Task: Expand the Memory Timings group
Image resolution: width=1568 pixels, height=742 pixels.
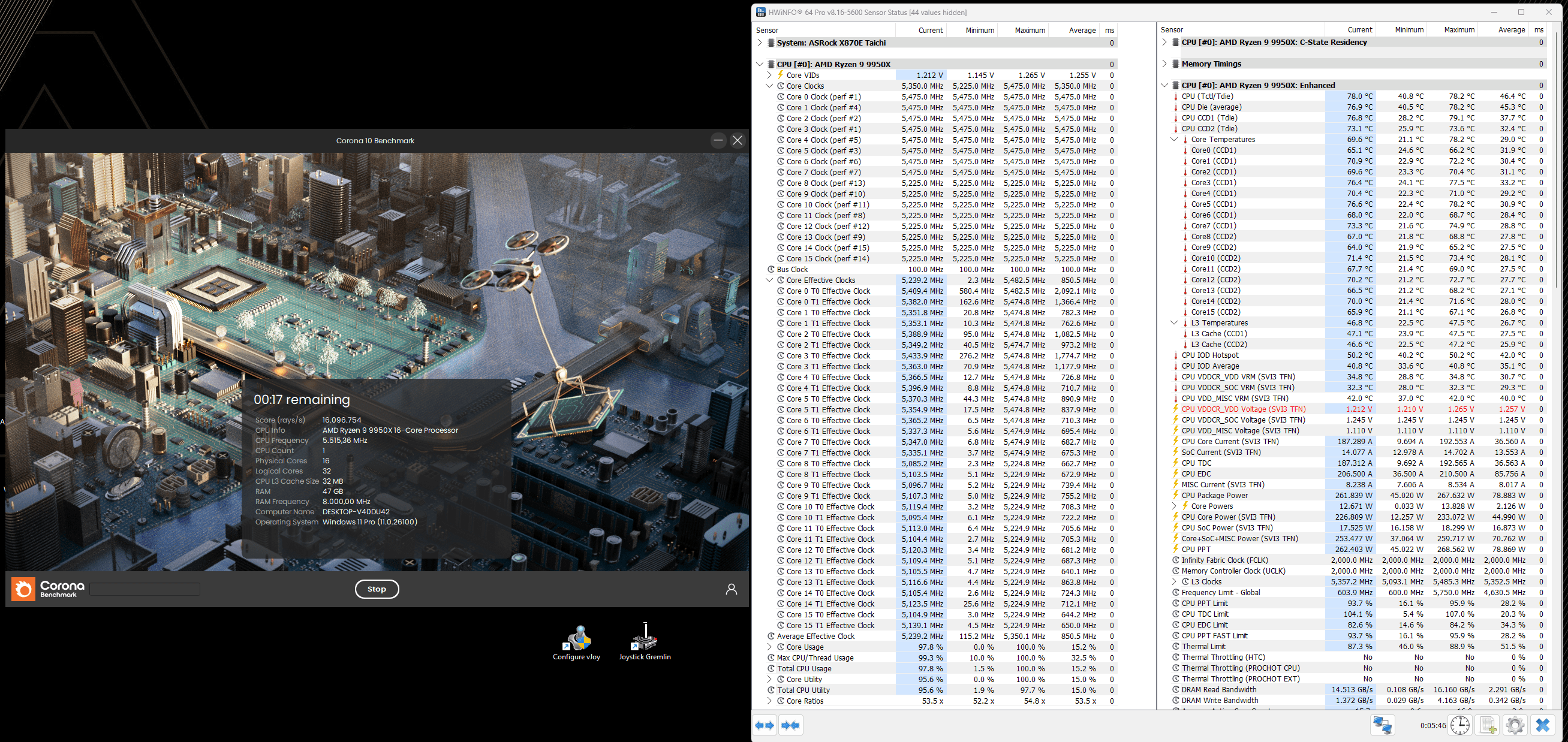Action: tap(1164, 64)
